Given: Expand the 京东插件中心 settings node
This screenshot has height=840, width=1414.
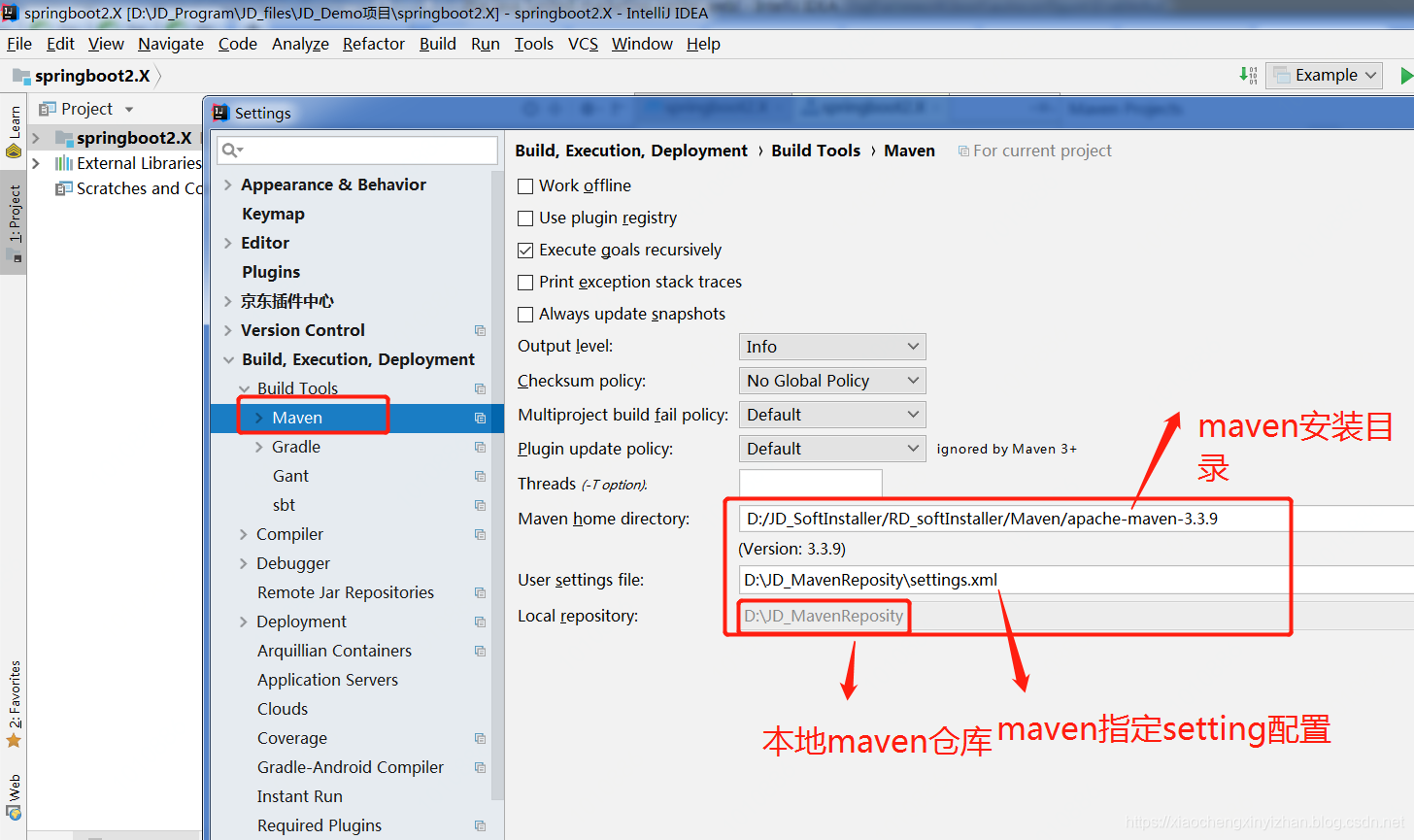Looking at the screenshot, I should [228, 301].
